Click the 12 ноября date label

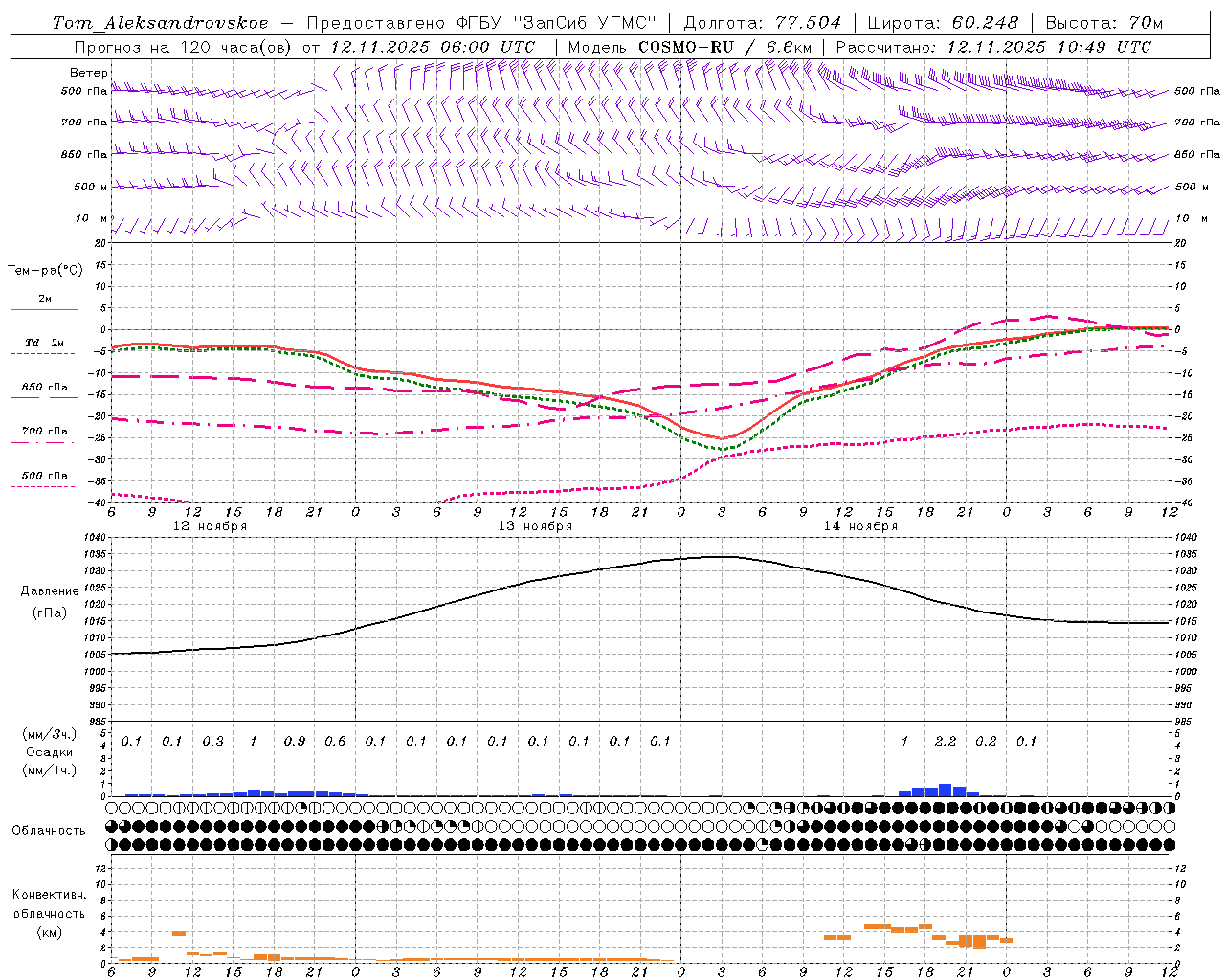click(210, 526)
